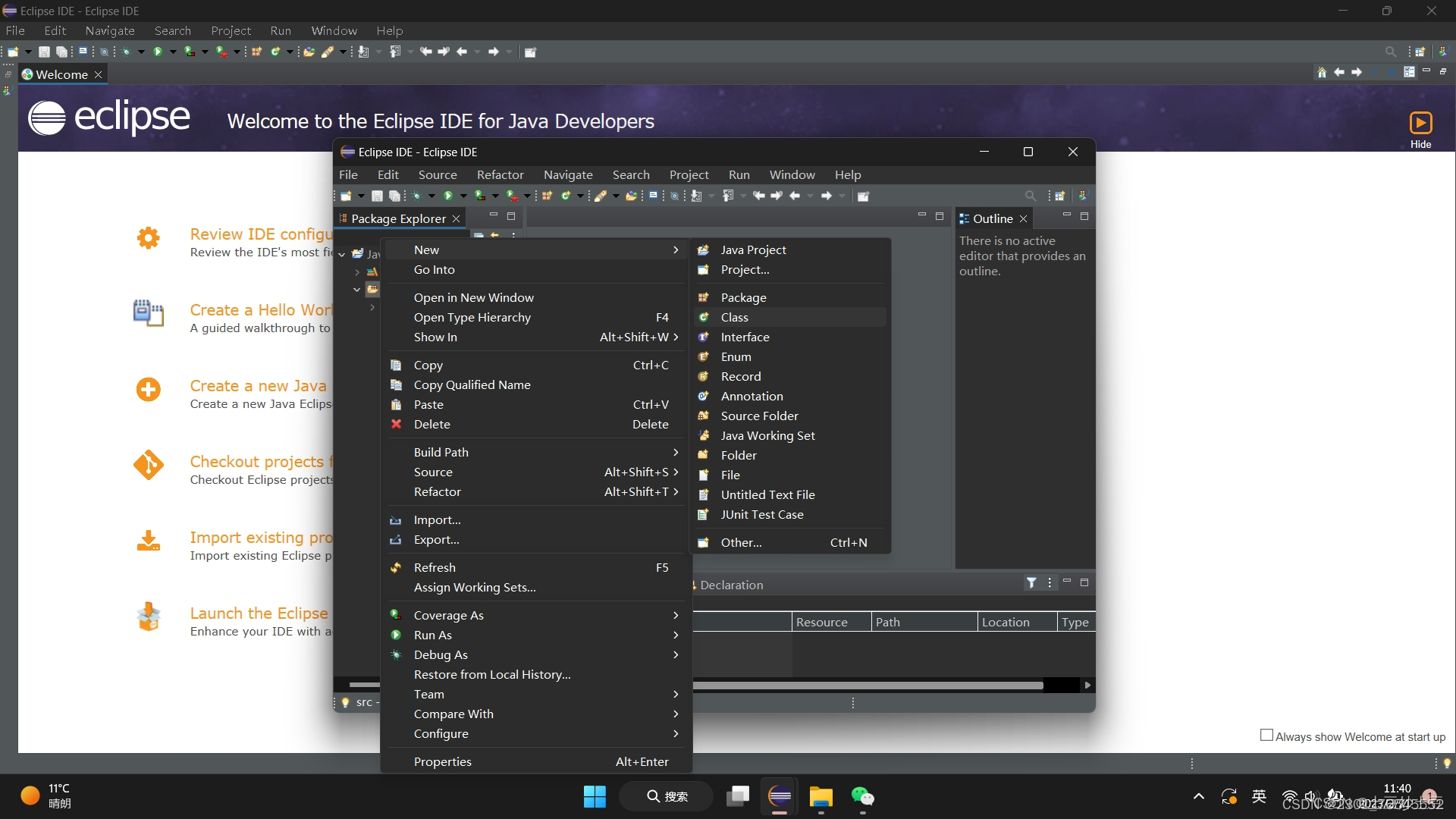Choose Refresh in the context menu
This screenshot has width=1456, height=819.
pyautogui.click(x=435, y=567)
